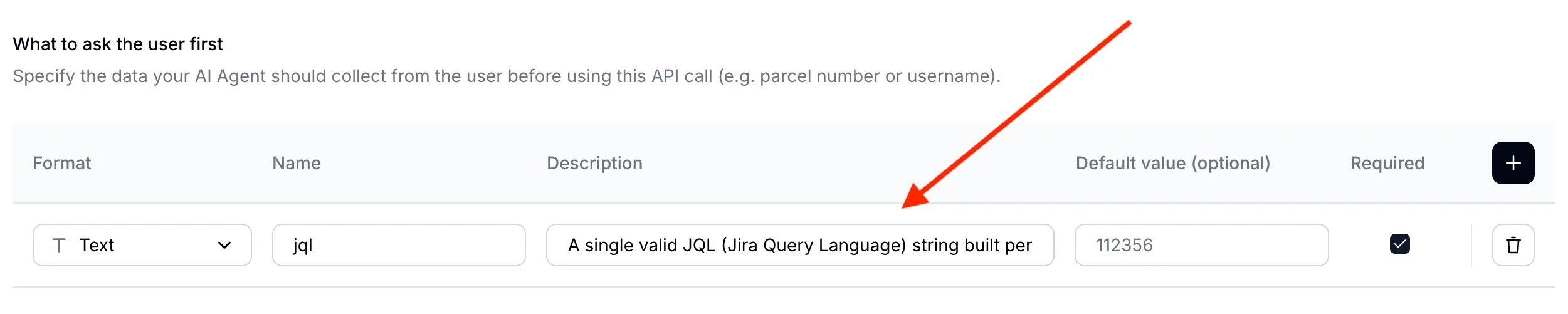Screen dimensions: 1568x314
Task: Focus the Name field containing jql
Action: pyautogui.click(x=398, y=245)
